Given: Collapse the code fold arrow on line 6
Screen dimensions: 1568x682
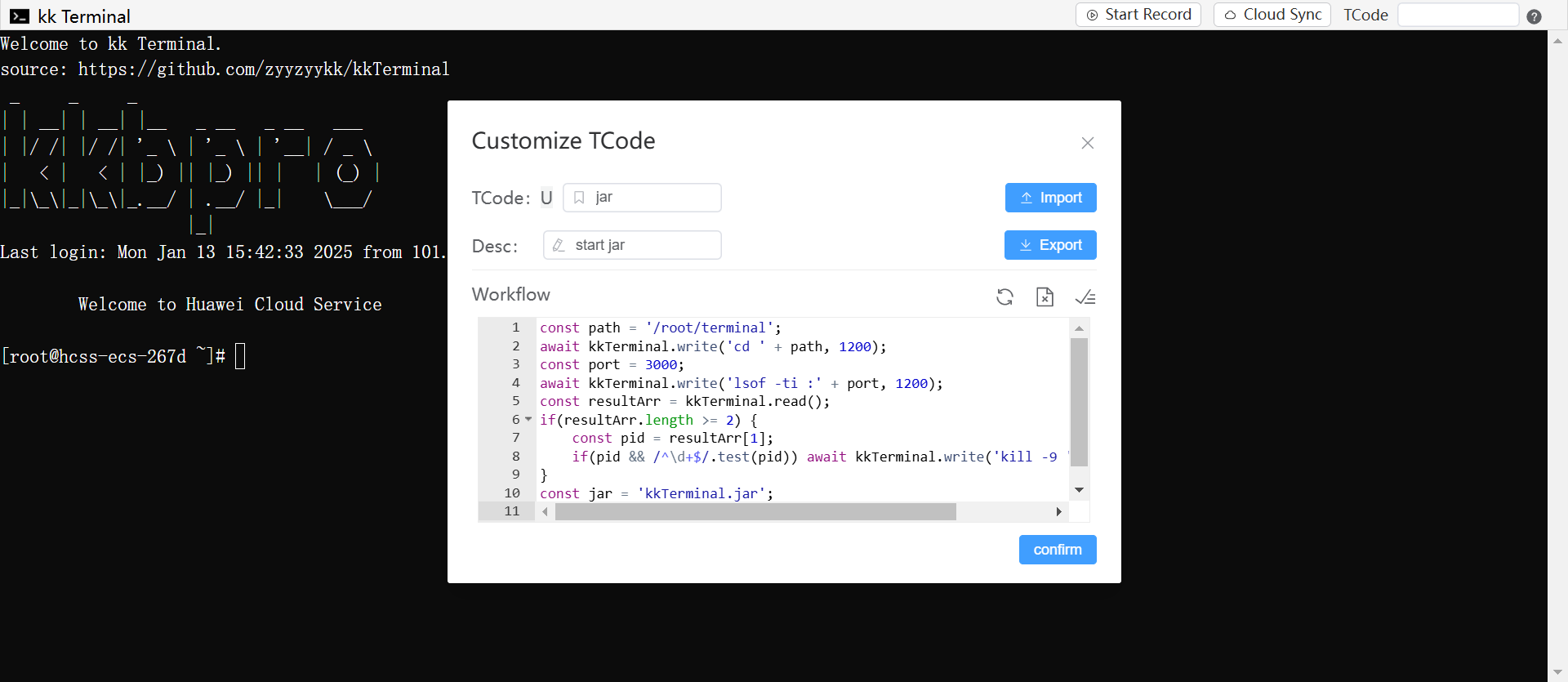Looking at the screenshot, I should click(528, 420).
